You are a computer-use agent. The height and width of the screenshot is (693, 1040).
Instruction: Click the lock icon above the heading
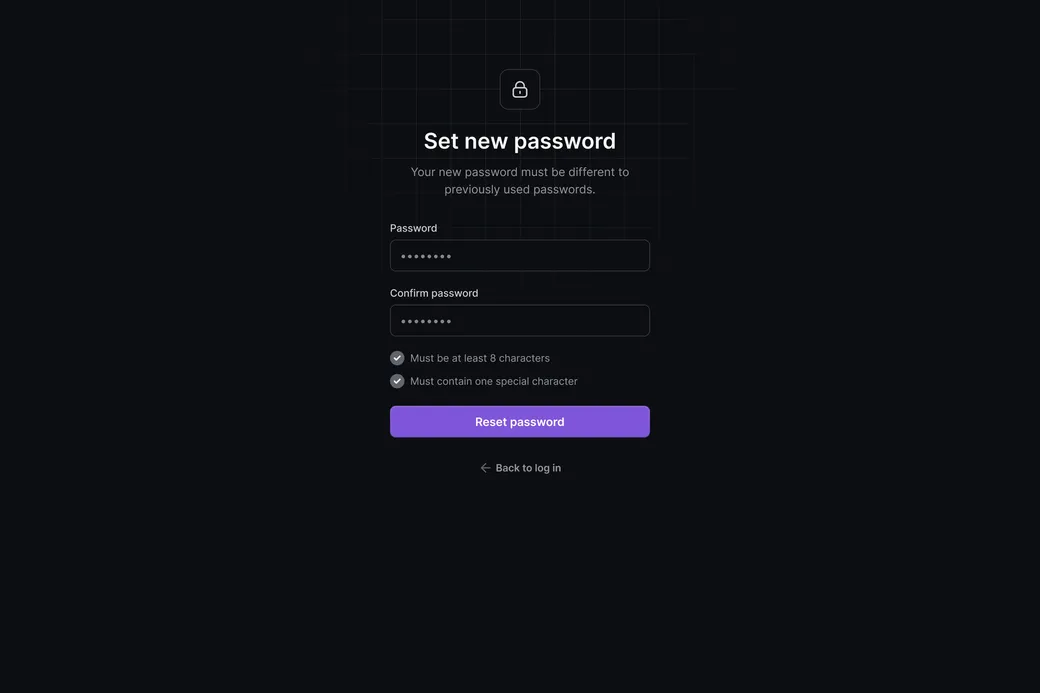(520, 90)
